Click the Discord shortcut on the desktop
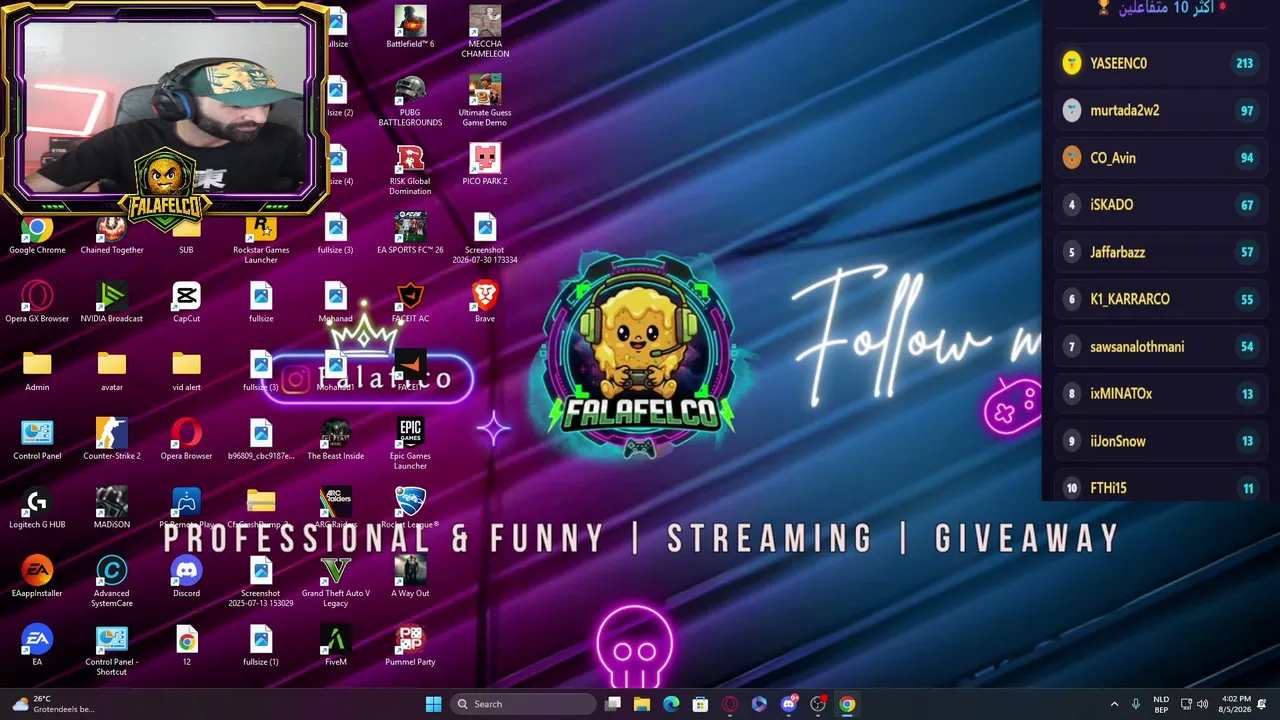 click(186, 577)
